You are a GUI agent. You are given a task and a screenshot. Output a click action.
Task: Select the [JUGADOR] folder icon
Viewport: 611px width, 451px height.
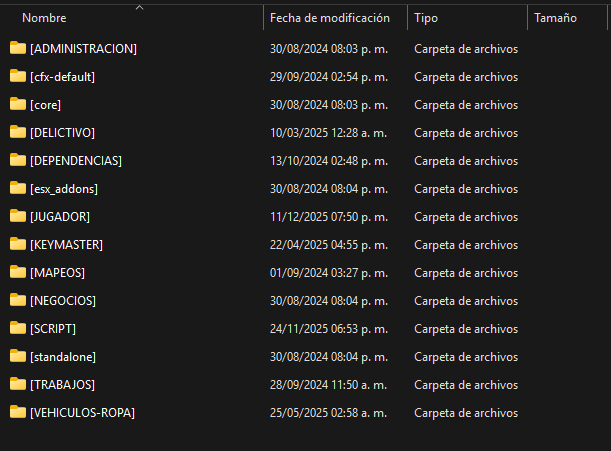pos(18,216)
